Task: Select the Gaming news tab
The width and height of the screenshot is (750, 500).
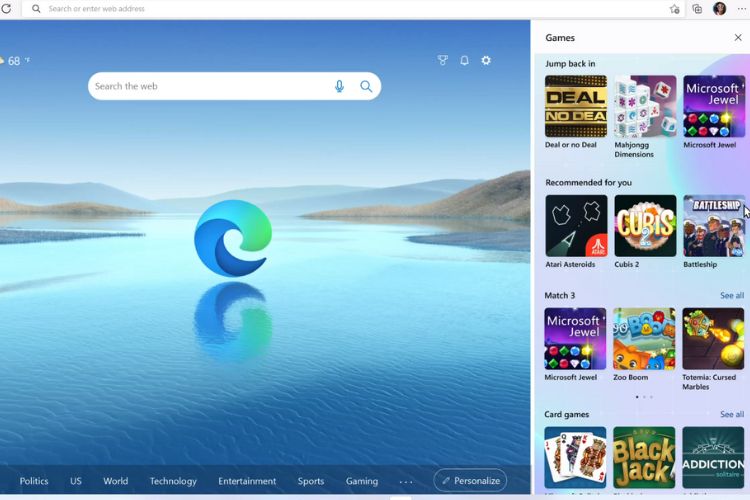Action: [x=362, y=481]
